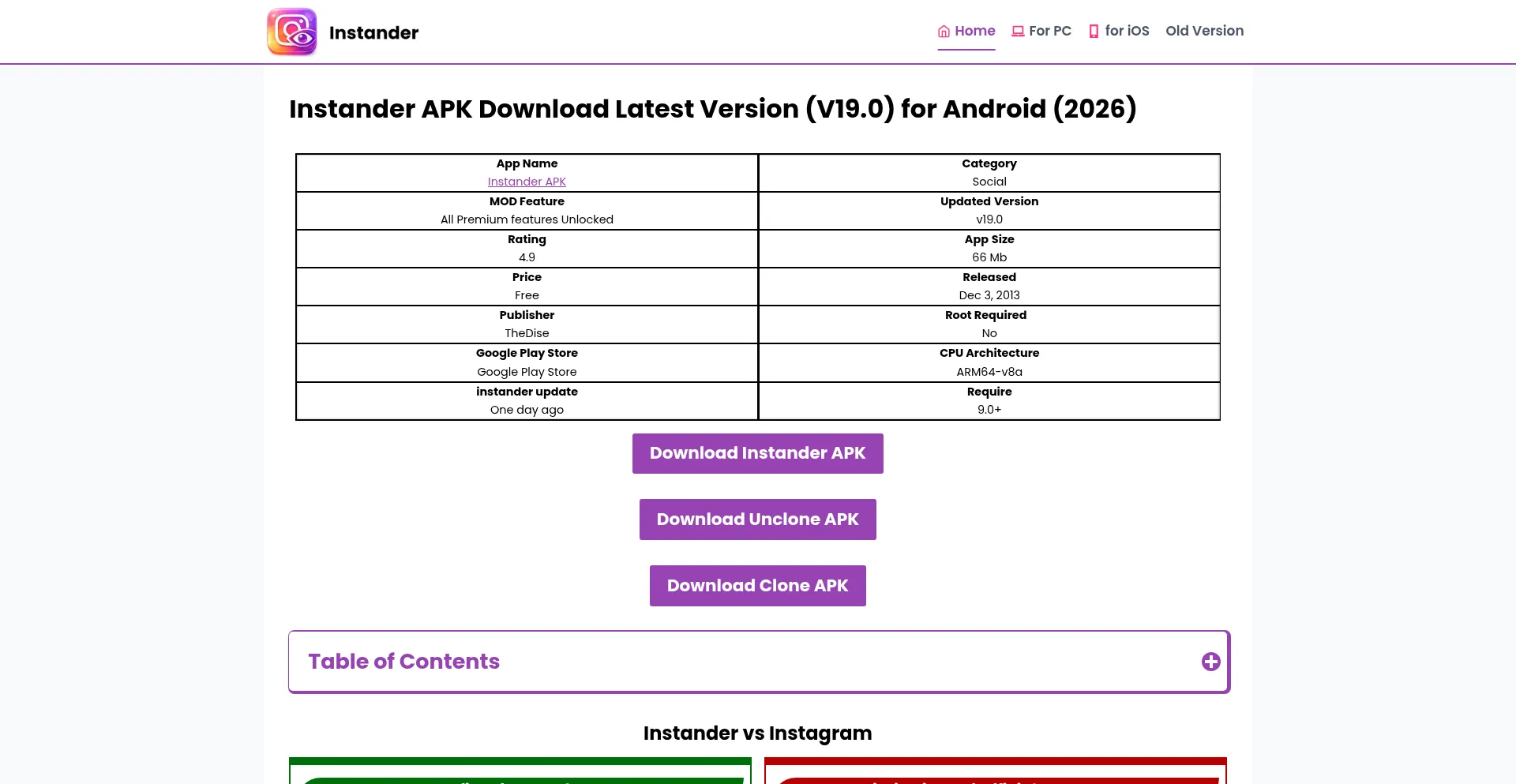The image size is (1516, 784).
Task: Click the updated version value v19.0
Action: [x=989, y=219]
